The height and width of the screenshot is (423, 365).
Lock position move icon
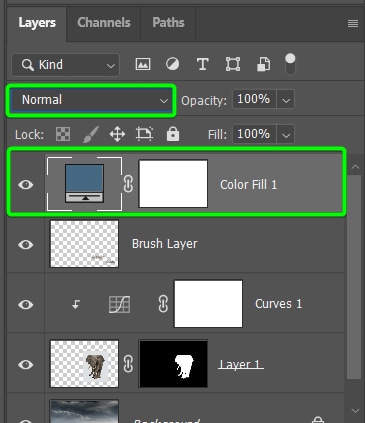(117, 134)
